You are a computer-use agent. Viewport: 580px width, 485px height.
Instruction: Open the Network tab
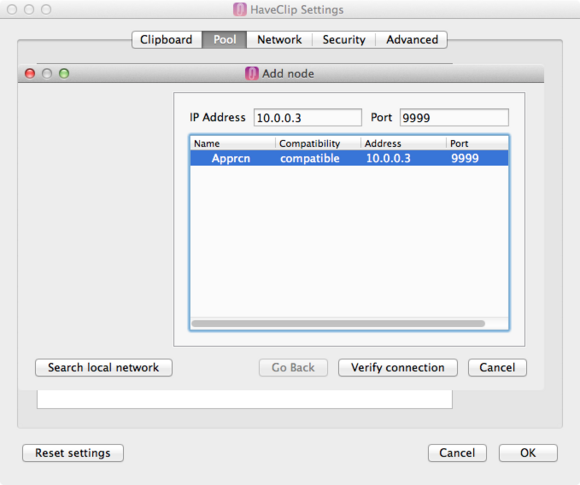[279, 40]
